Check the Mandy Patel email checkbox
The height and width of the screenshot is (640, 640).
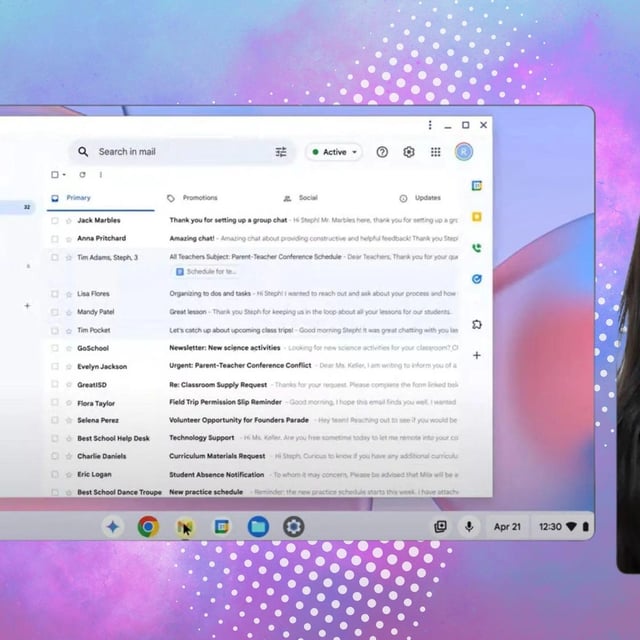coord(55,312)
